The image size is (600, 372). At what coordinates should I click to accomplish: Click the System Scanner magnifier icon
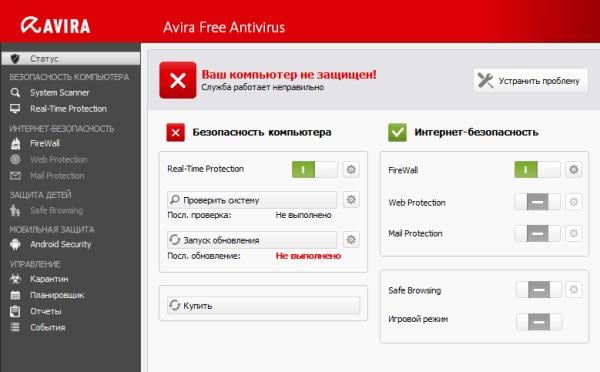click(x=15, y=93)
